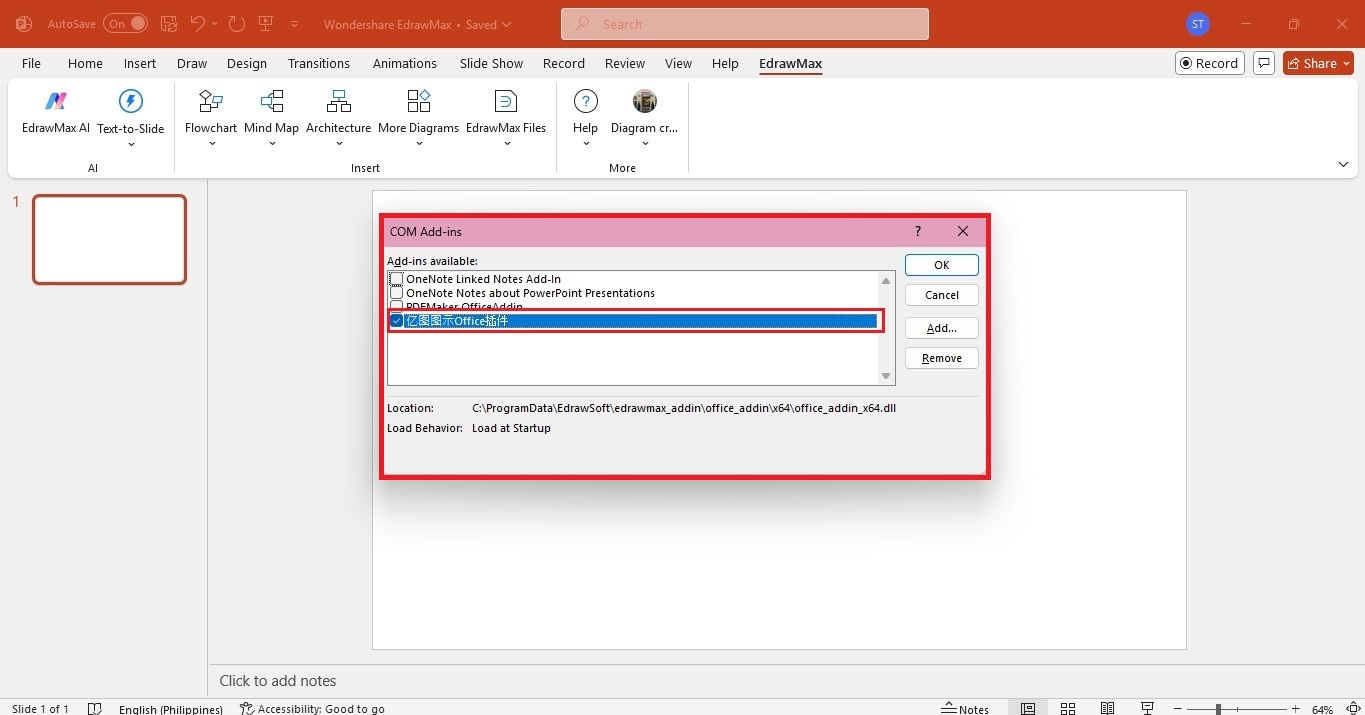Open the Review tab
The width and height of the screenshot is (1365, 715).
click(x=625, y=63)
